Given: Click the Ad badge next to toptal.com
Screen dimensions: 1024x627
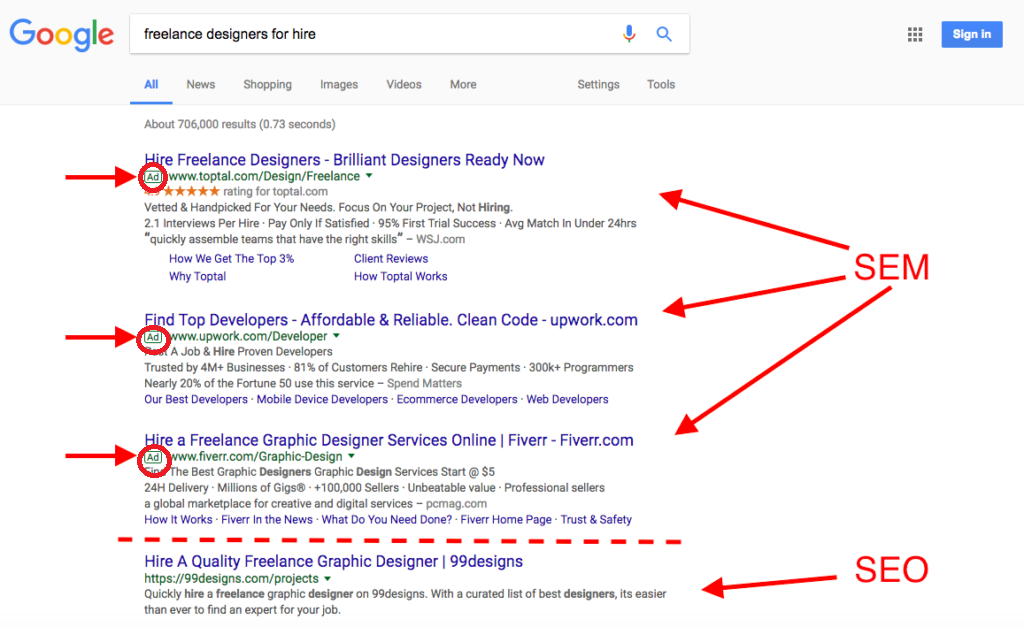Looking at the screenshot, I should [153, 177].
